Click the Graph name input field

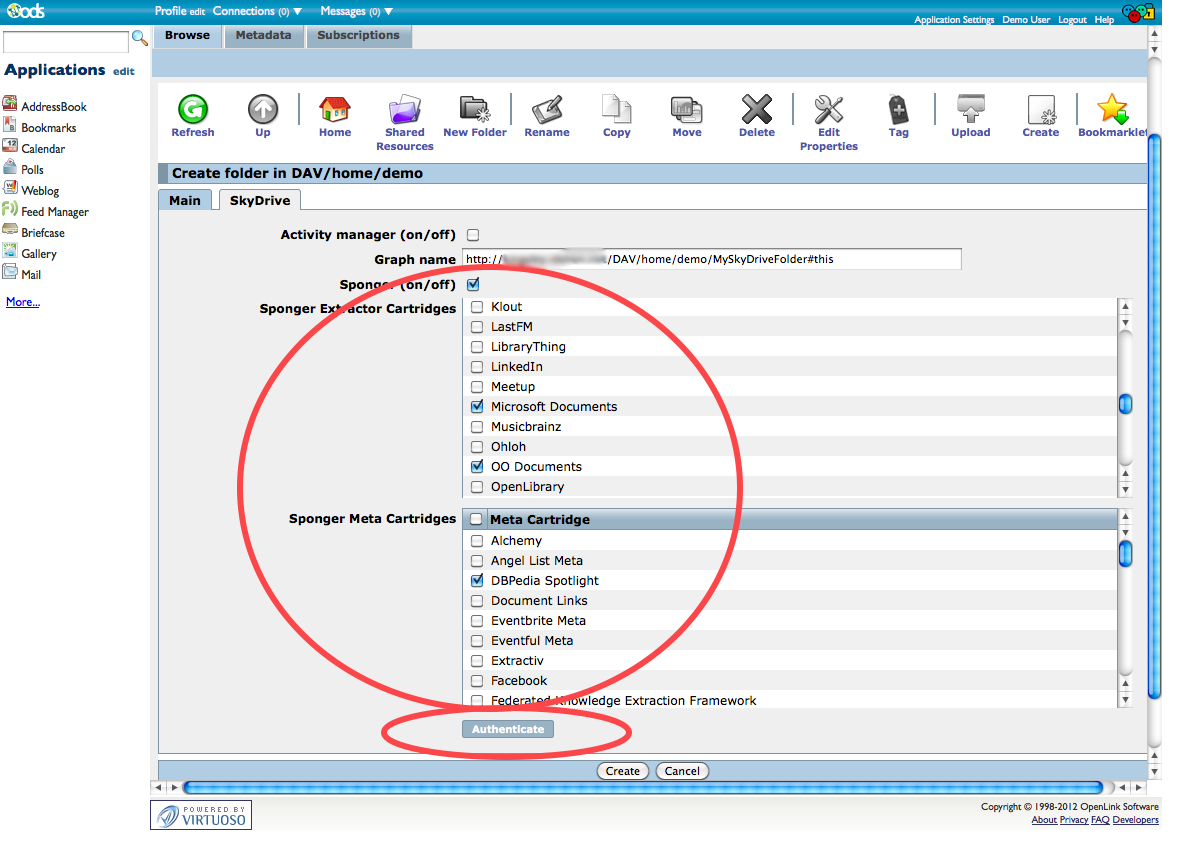coord(711,259)
